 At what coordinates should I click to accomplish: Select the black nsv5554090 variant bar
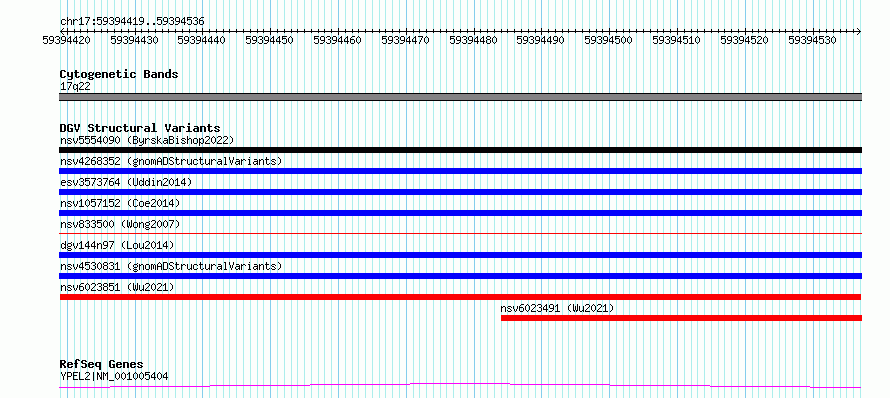click(460, 150)
